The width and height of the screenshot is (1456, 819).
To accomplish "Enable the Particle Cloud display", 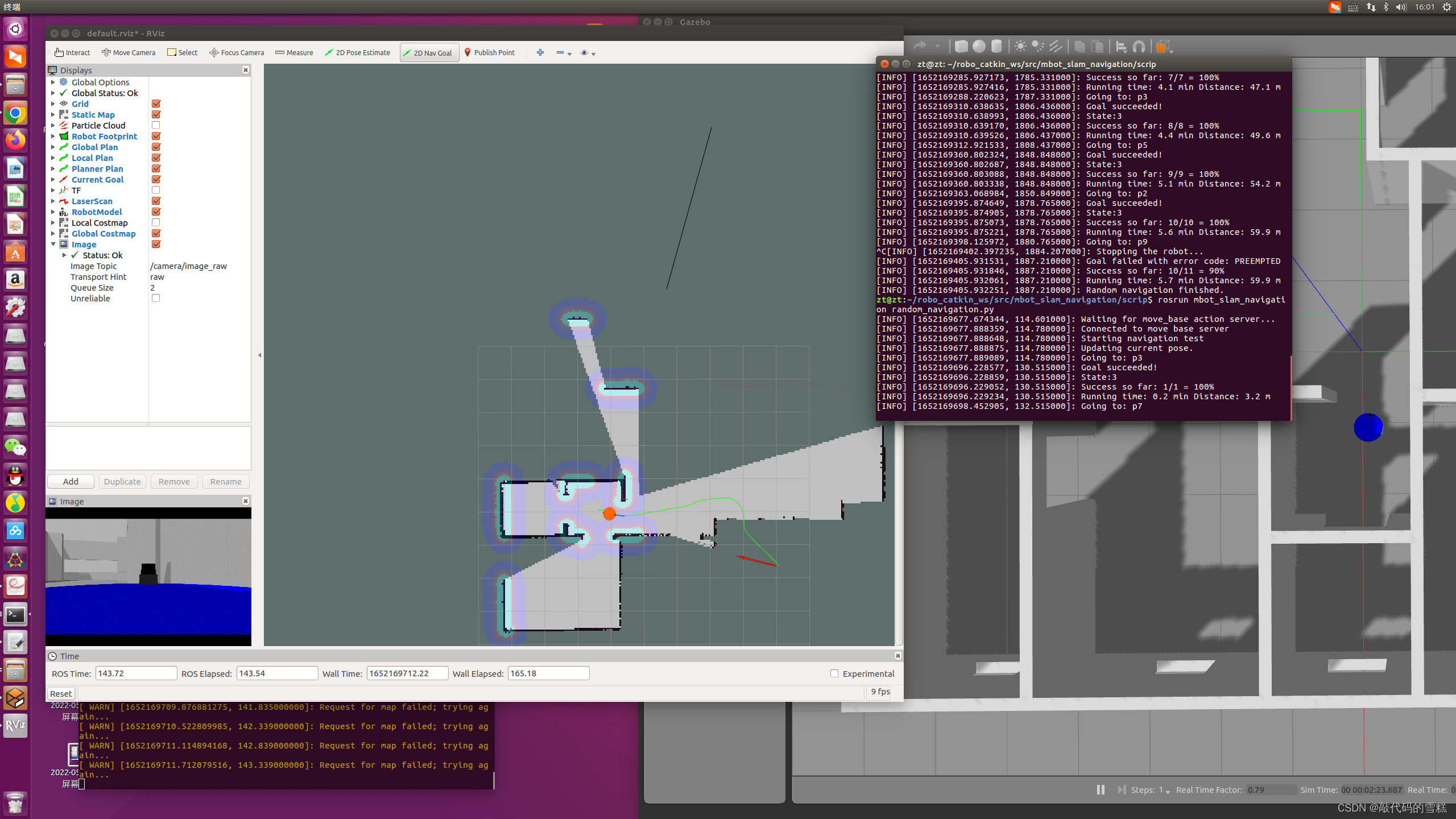I will point(156,125).
